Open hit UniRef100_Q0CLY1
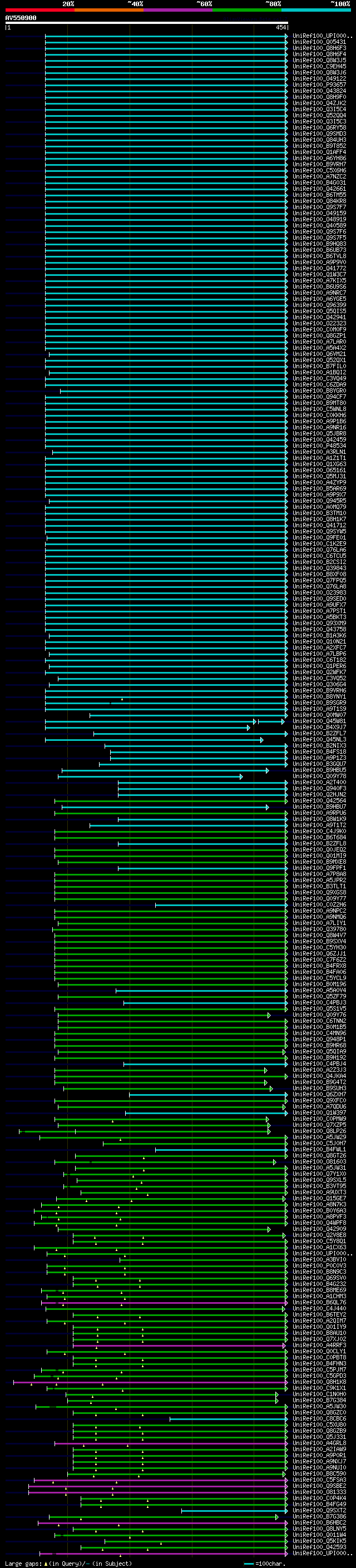 (319, 1351)
